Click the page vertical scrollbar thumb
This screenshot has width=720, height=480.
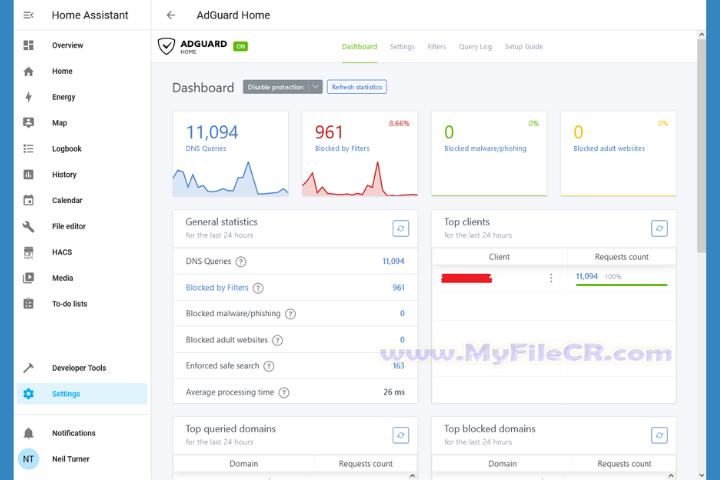701,146
